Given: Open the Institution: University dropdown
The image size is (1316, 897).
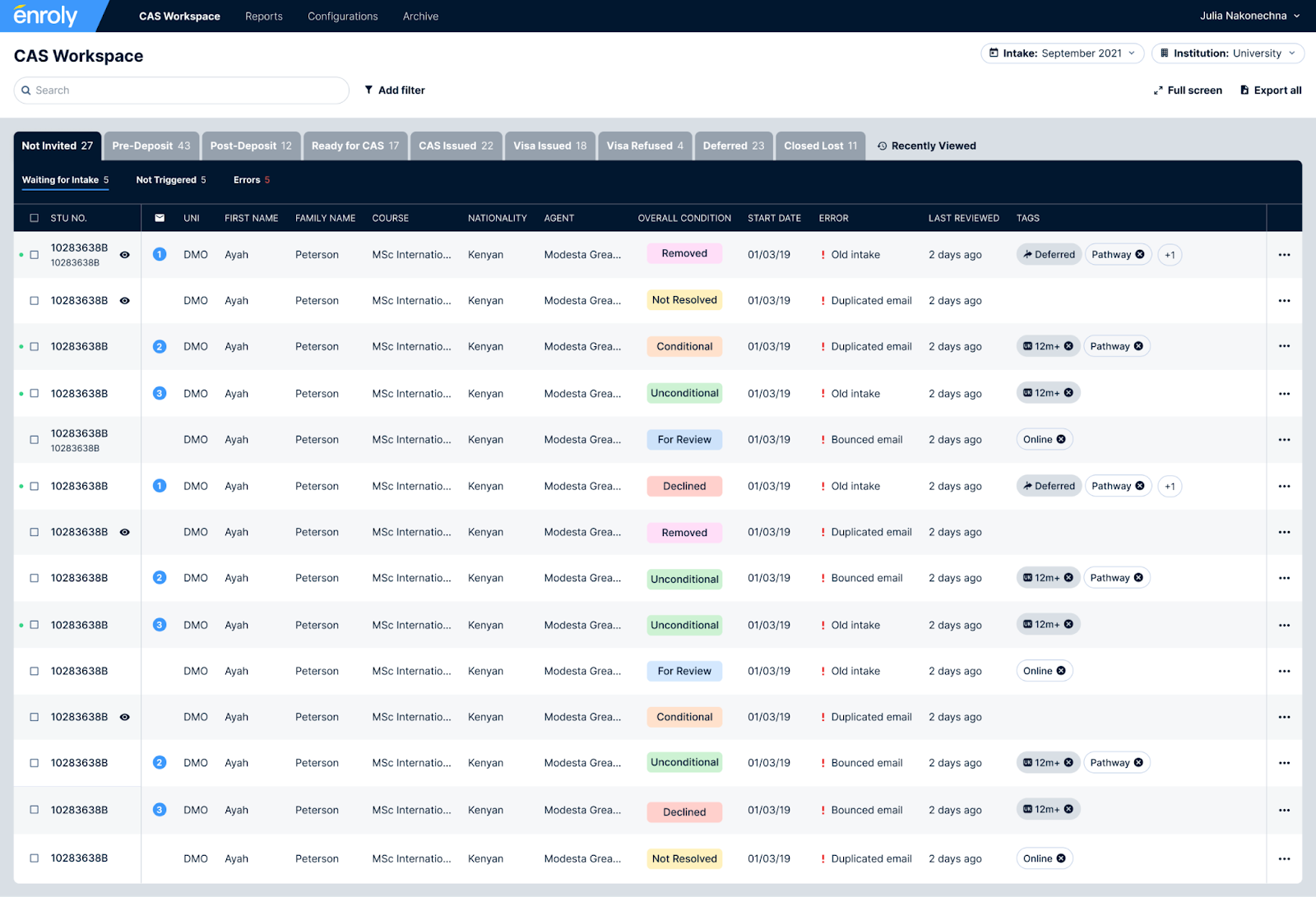Looking at the screenshot, I should (1227, 53).
